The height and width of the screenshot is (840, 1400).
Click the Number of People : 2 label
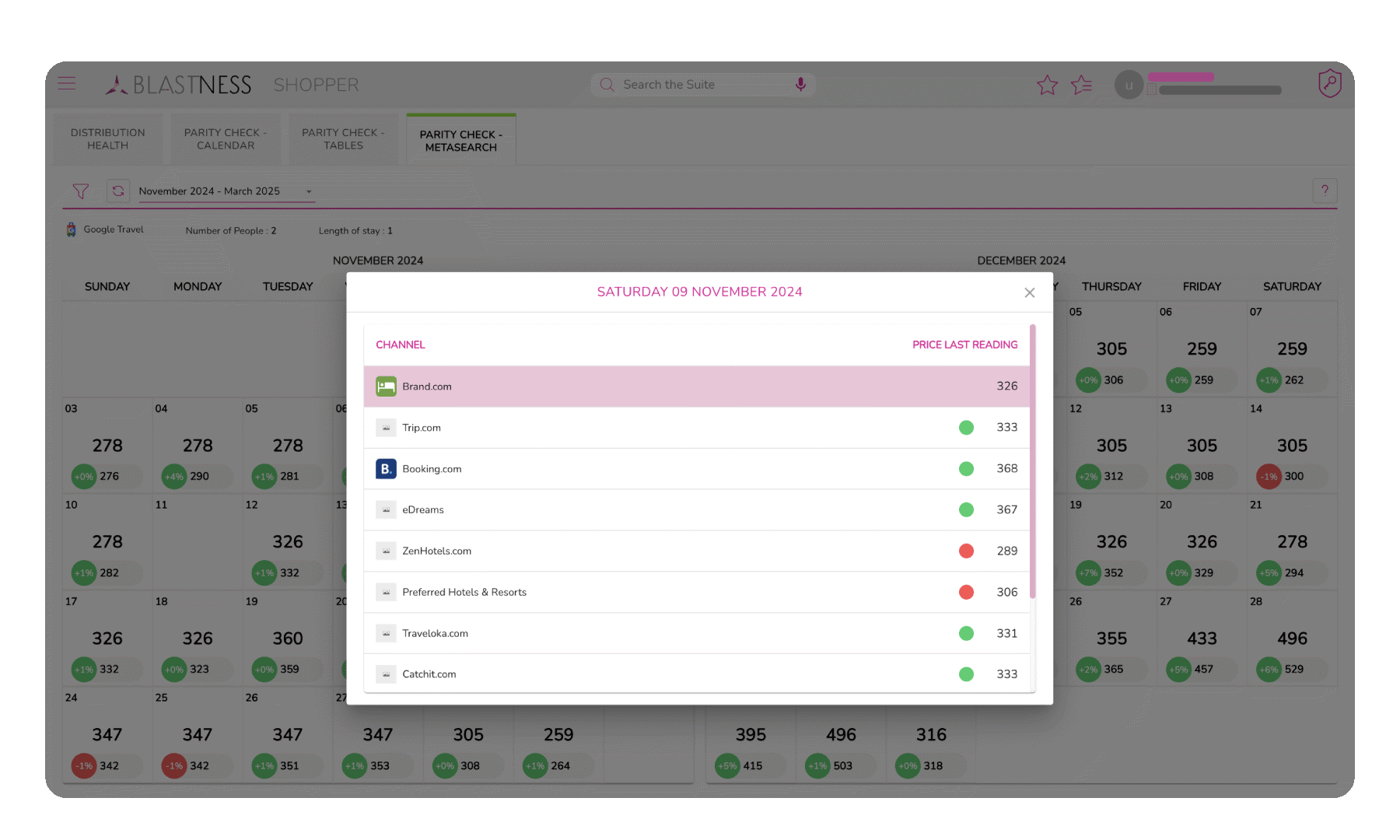[231, 231]
